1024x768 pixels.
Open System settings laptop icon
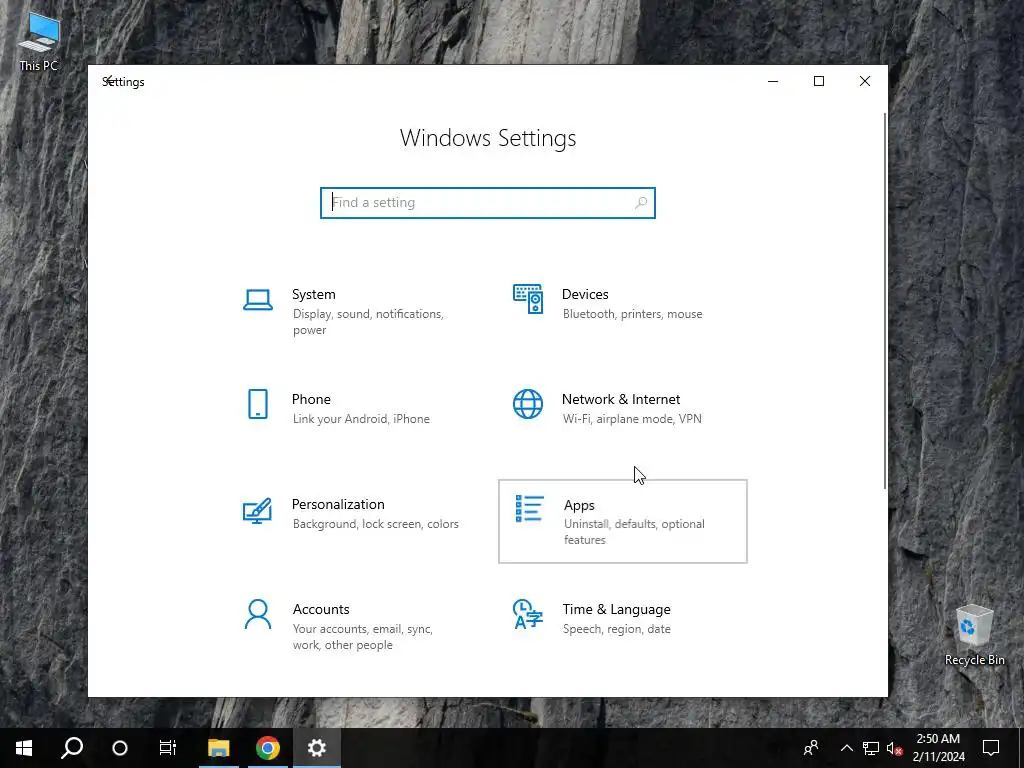pyautogui.click(x=258, y=300)
